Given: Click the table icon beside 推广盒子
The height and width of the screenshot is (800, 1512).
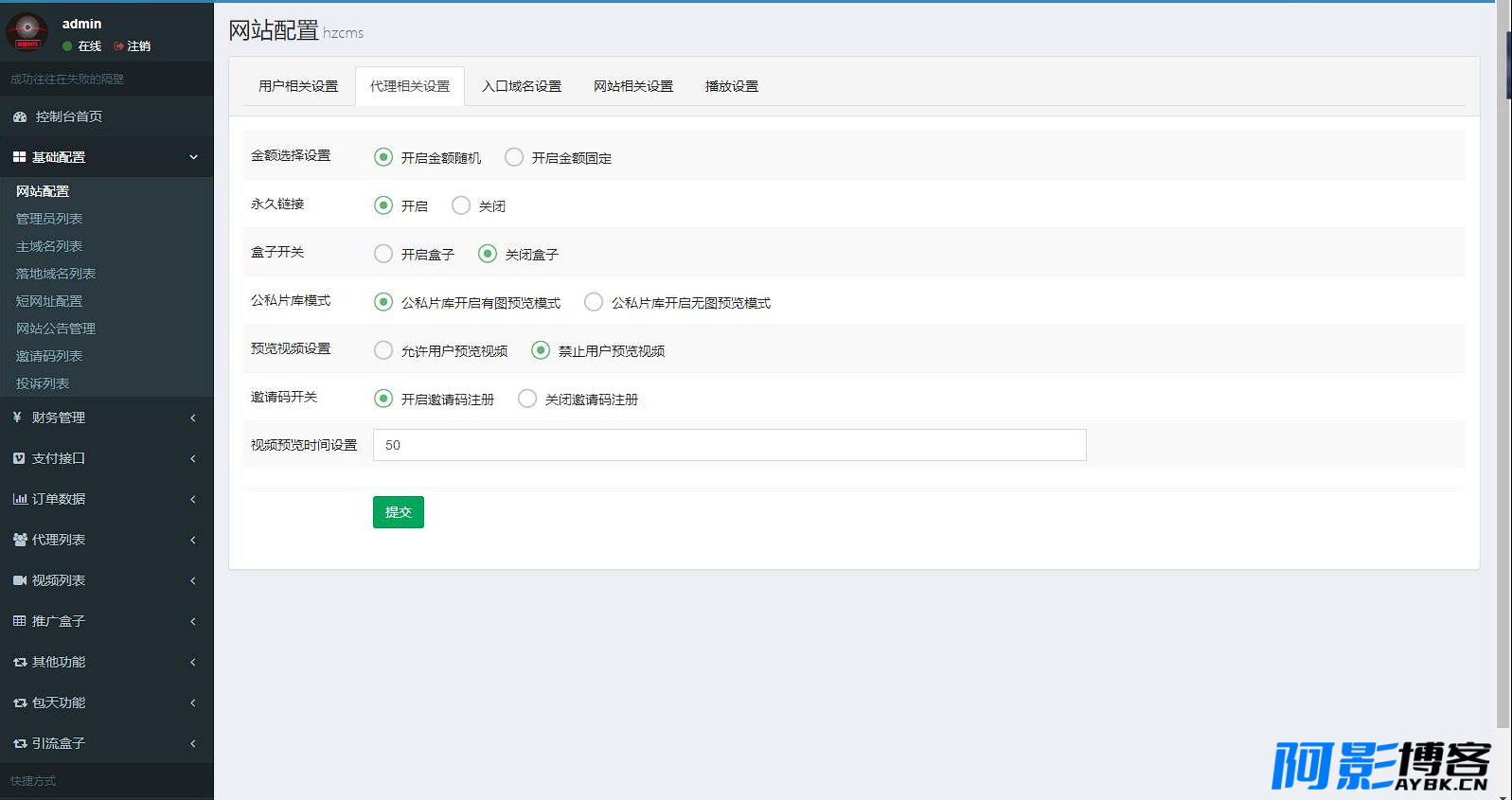Looking at the screenshot, I should pos(19,621).
